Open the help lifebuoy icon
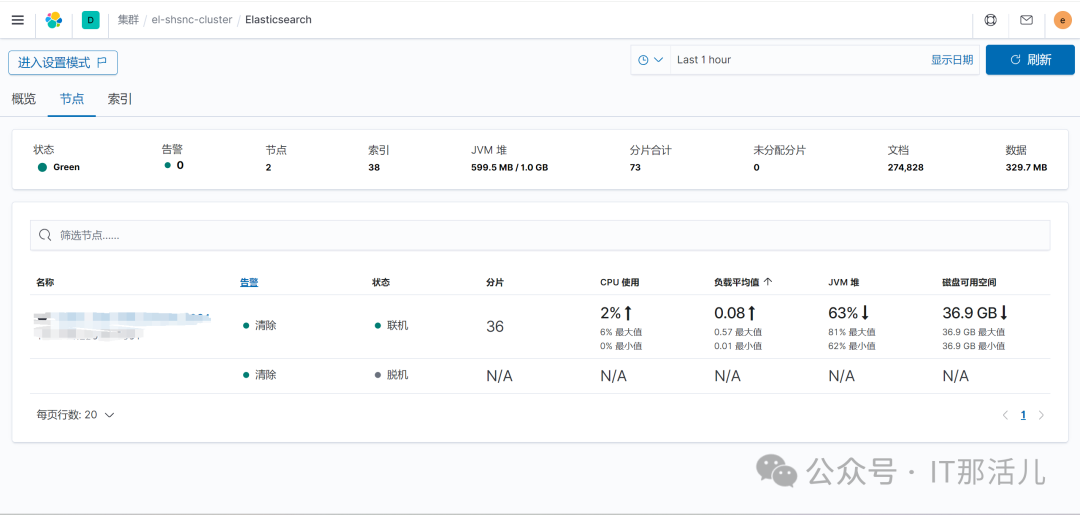The width and height of the screenshot is (1080, 515). [990, 20]
